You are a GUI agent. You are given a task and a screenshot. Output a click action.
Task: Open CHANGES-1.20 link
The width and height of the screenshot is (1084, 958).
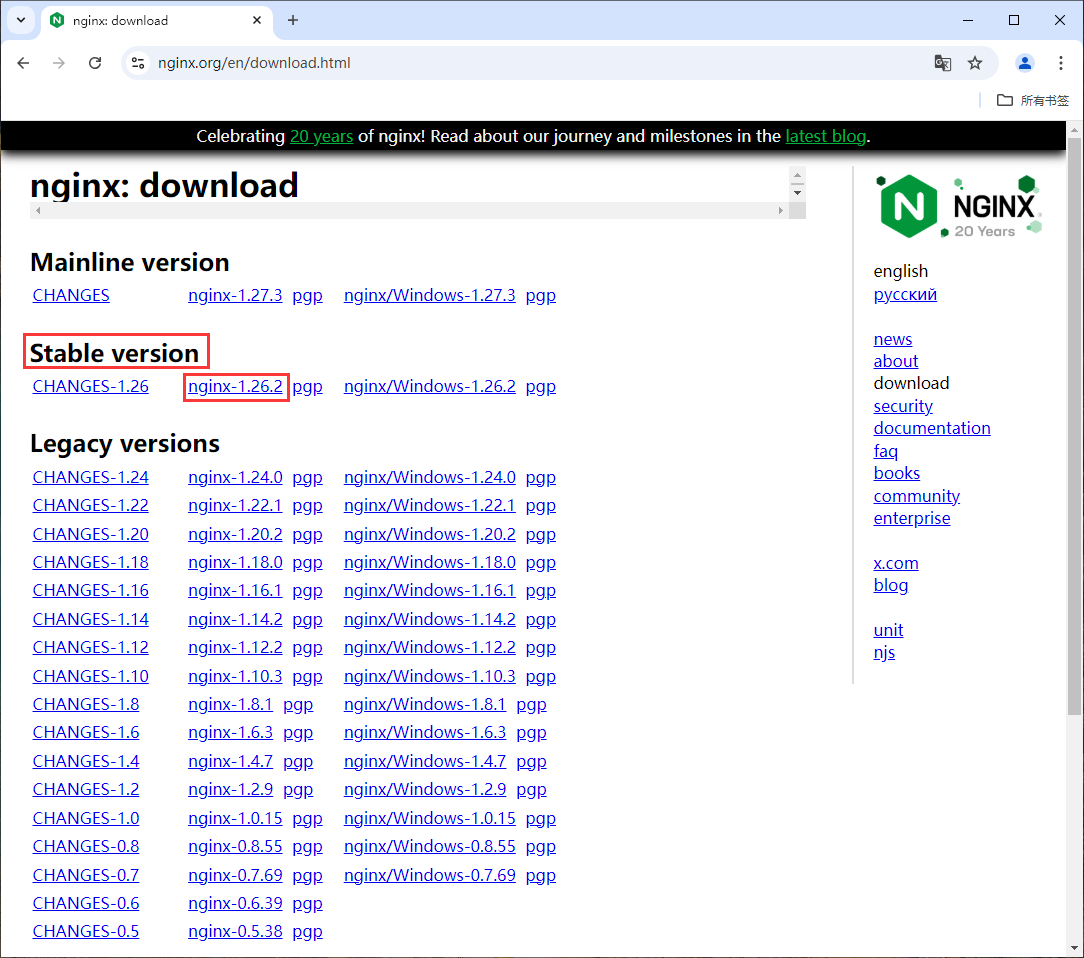point(91,534)
